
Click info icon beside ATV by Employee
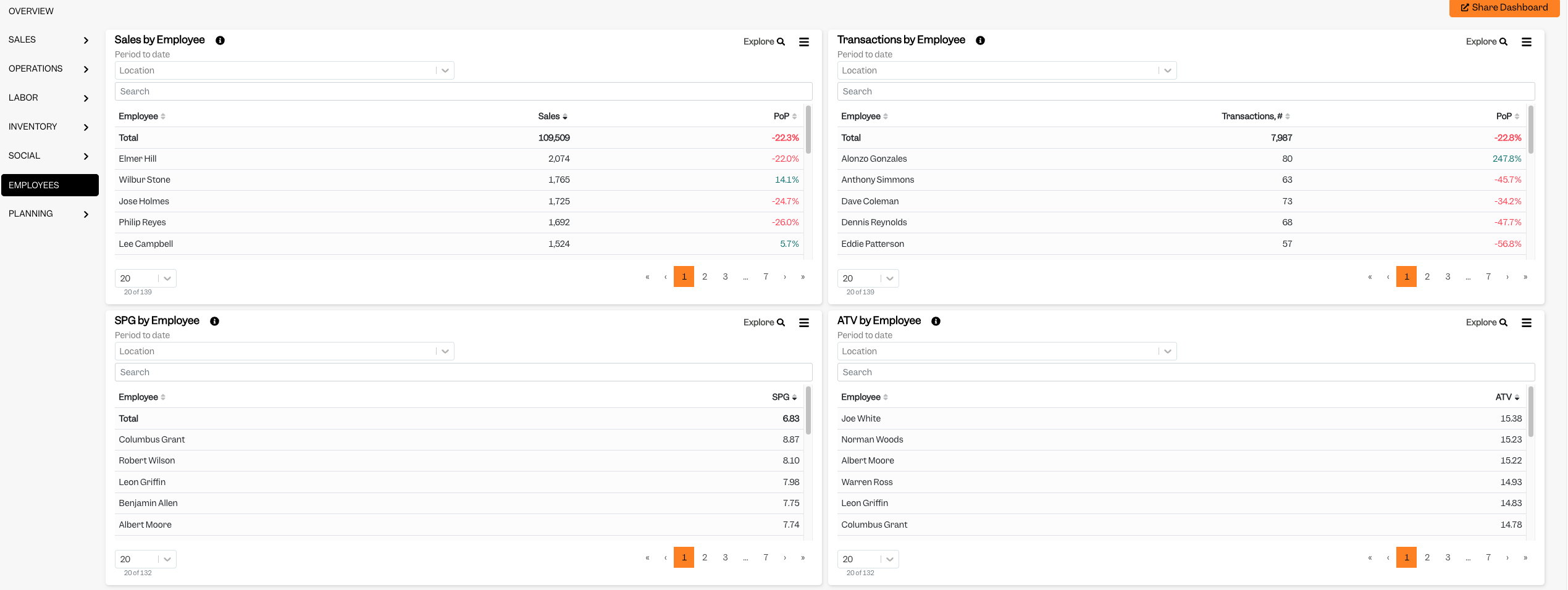[936, 321]
